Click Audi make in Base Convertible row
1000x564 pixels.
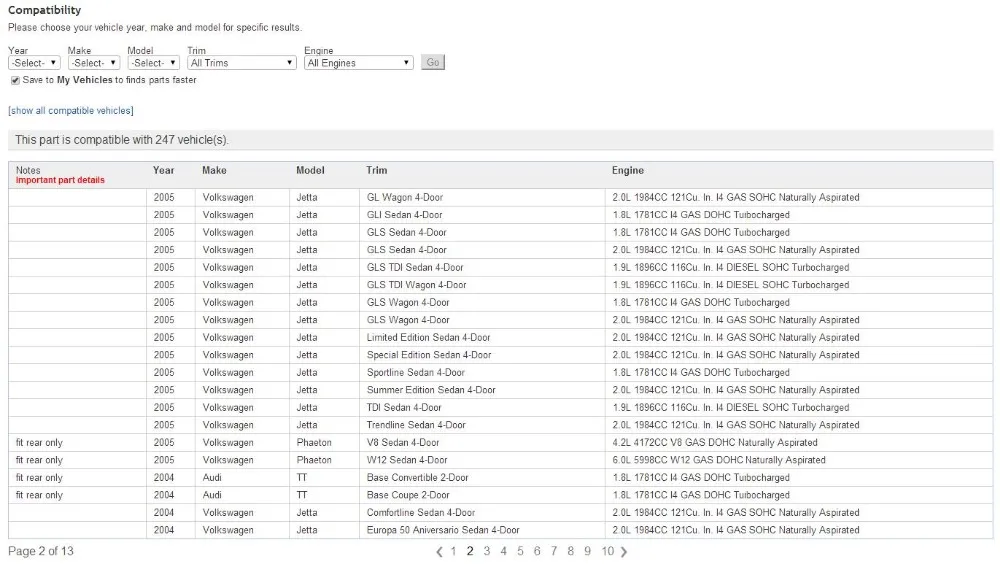pos(212,478)
